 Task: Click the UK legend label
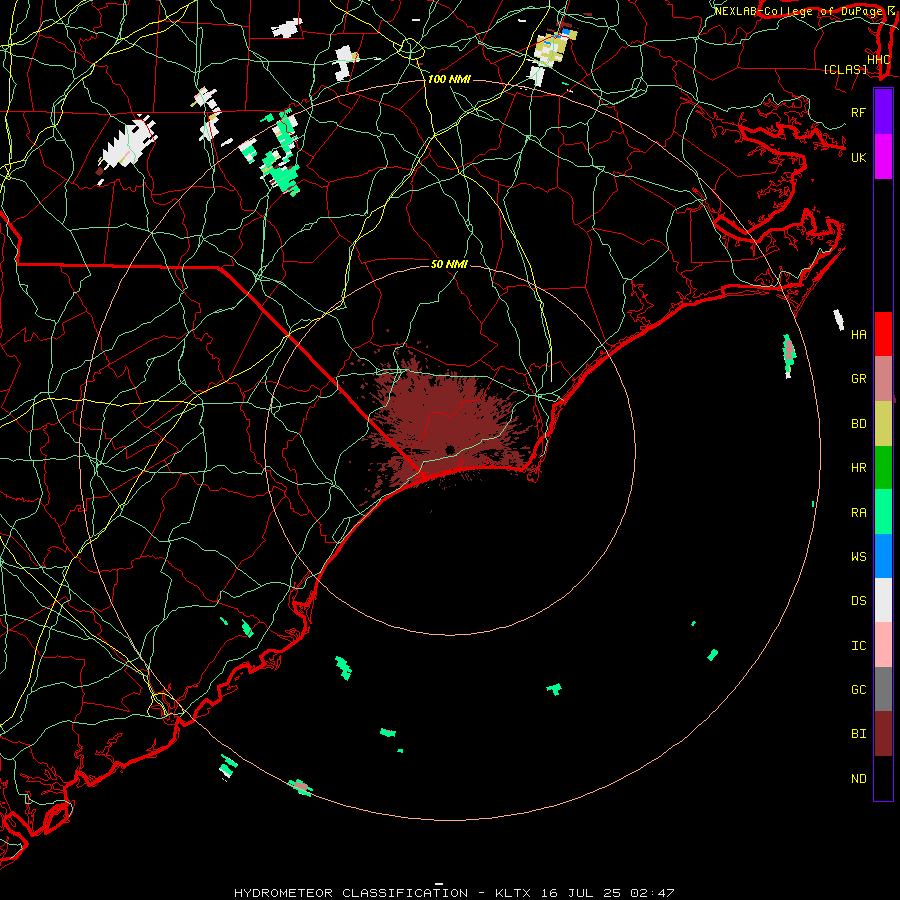click(859, 157)
